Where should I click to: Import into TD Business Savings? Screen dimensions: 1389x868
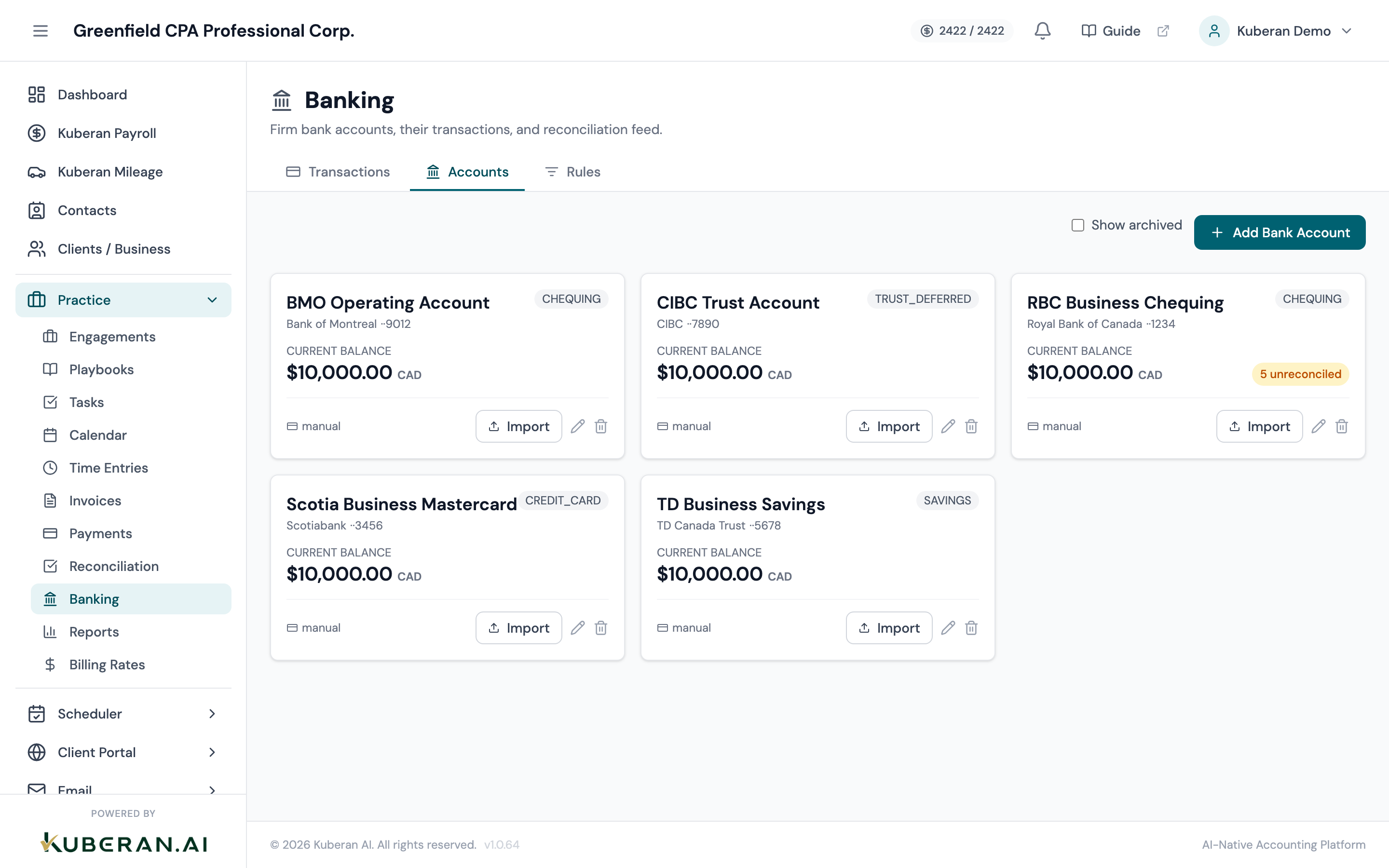(888, 627)
